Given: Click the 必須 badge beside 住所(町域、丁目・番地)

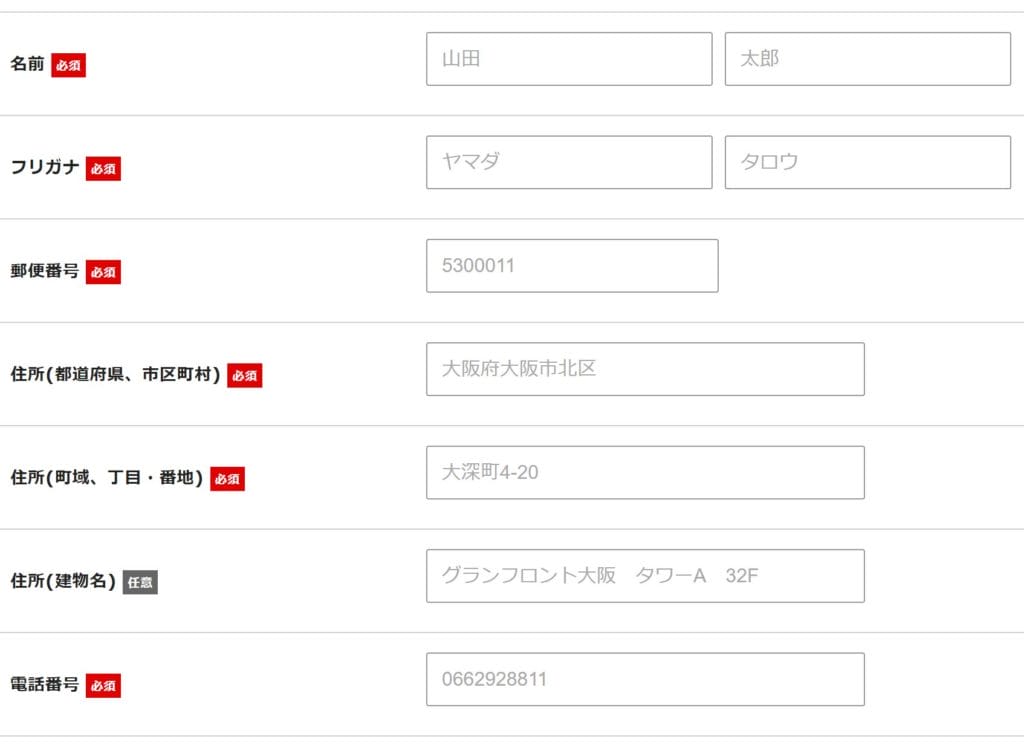Looking at the screenshot, I should (227, 479).
